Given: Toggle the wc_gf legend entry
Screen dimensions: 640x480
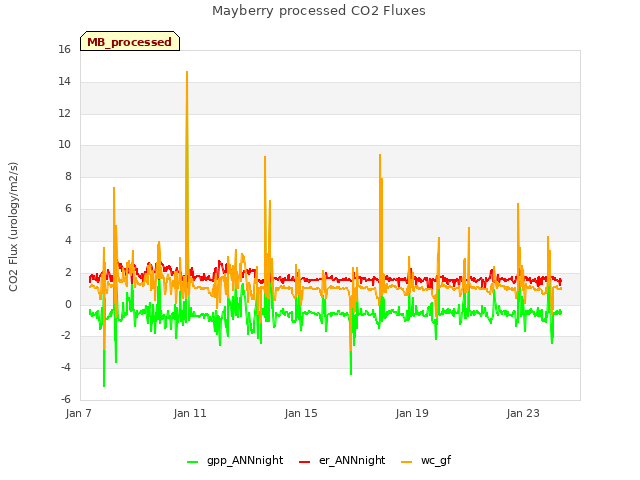Looking at the screenshot, I should (x=426, y=461).
